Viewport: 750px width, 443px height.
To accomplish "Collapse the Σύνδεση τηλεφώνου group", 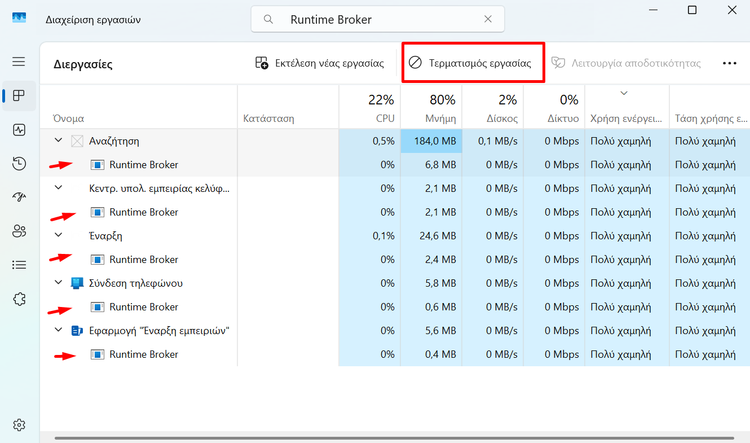I will click(x=58, y=282).
